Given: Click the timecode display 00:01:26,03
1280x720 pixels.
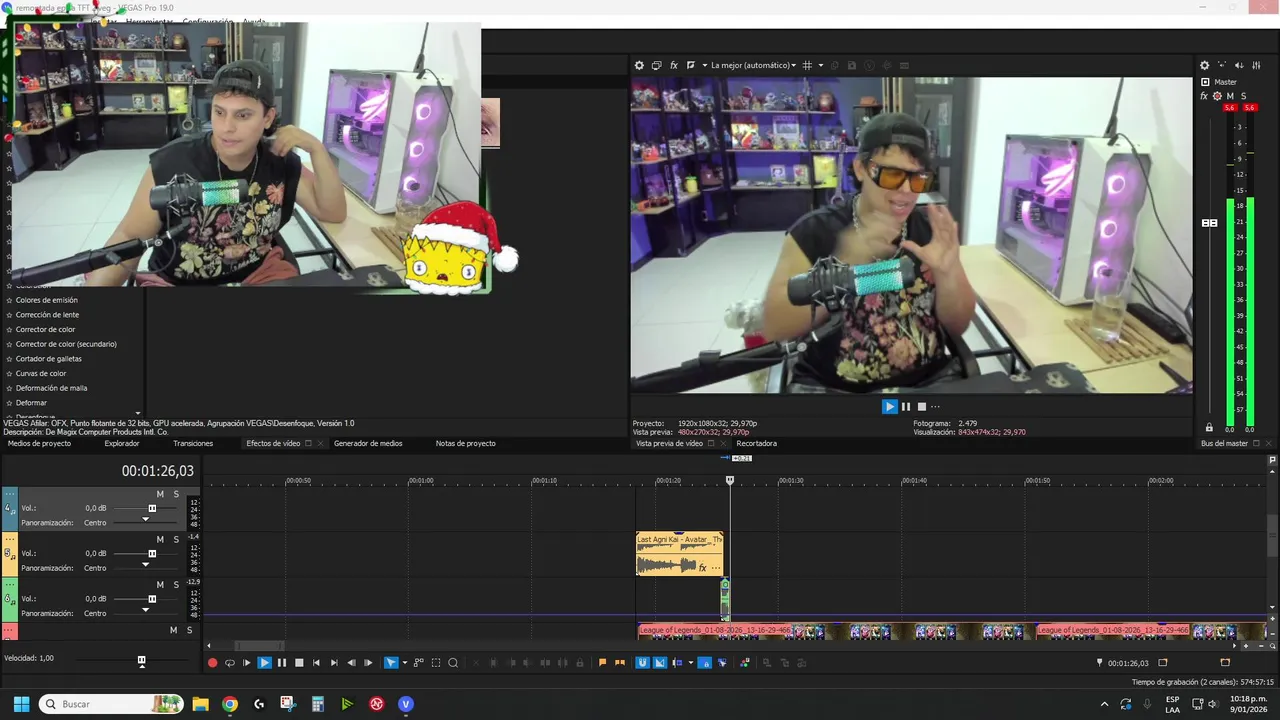Looking at the screenshot, I should point(158,471).
